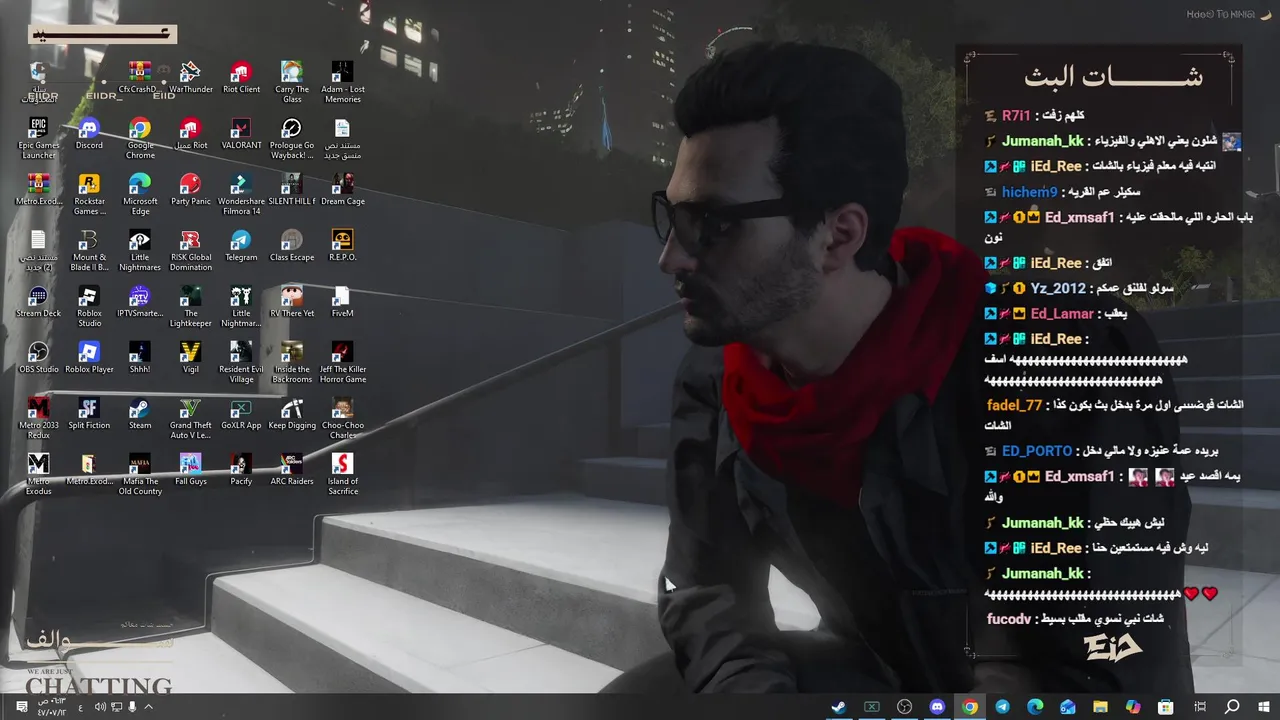Viewport: 1280px width, 720px height.
Task: Launch the SILENT HILL f desktop icon
Action: (x=292, y=190)
